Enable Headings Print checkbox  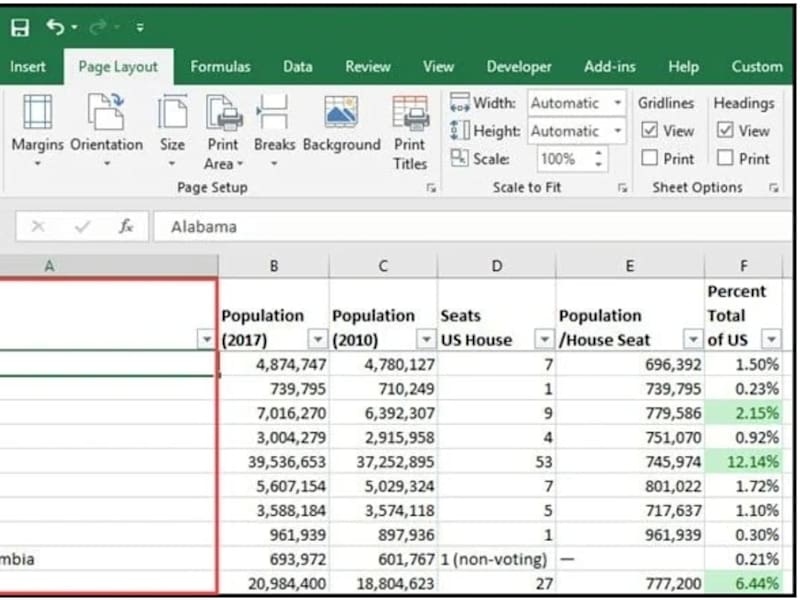725,158
